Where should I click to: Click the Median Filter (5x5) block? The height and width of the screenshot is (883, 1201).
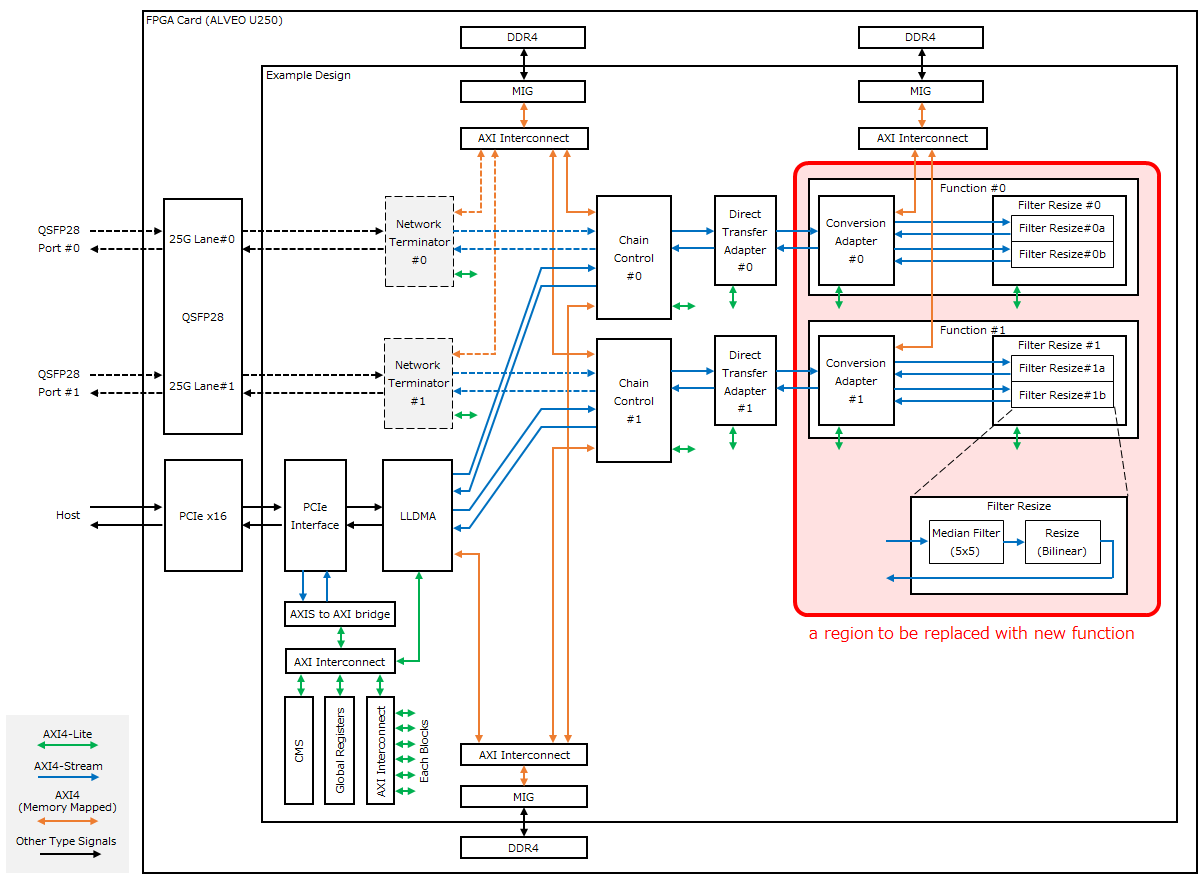[x=966, y=542]
